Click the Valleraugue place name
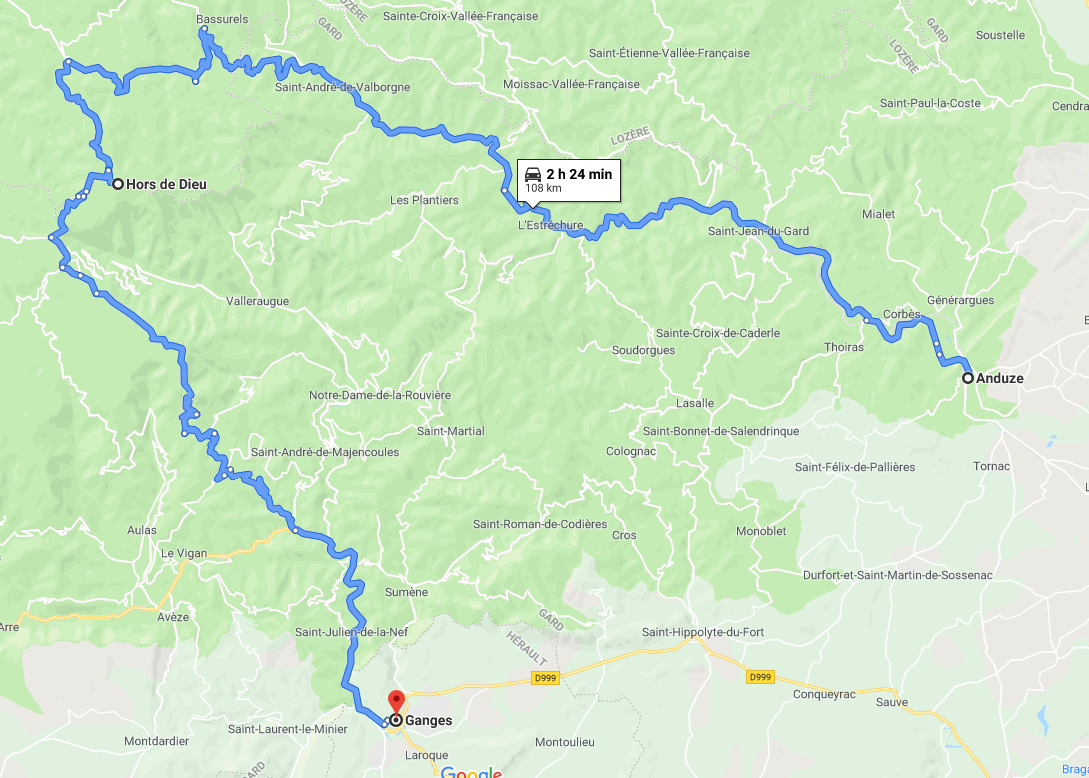This screenshot has width=1089, height=778. [x=258, y=301]
